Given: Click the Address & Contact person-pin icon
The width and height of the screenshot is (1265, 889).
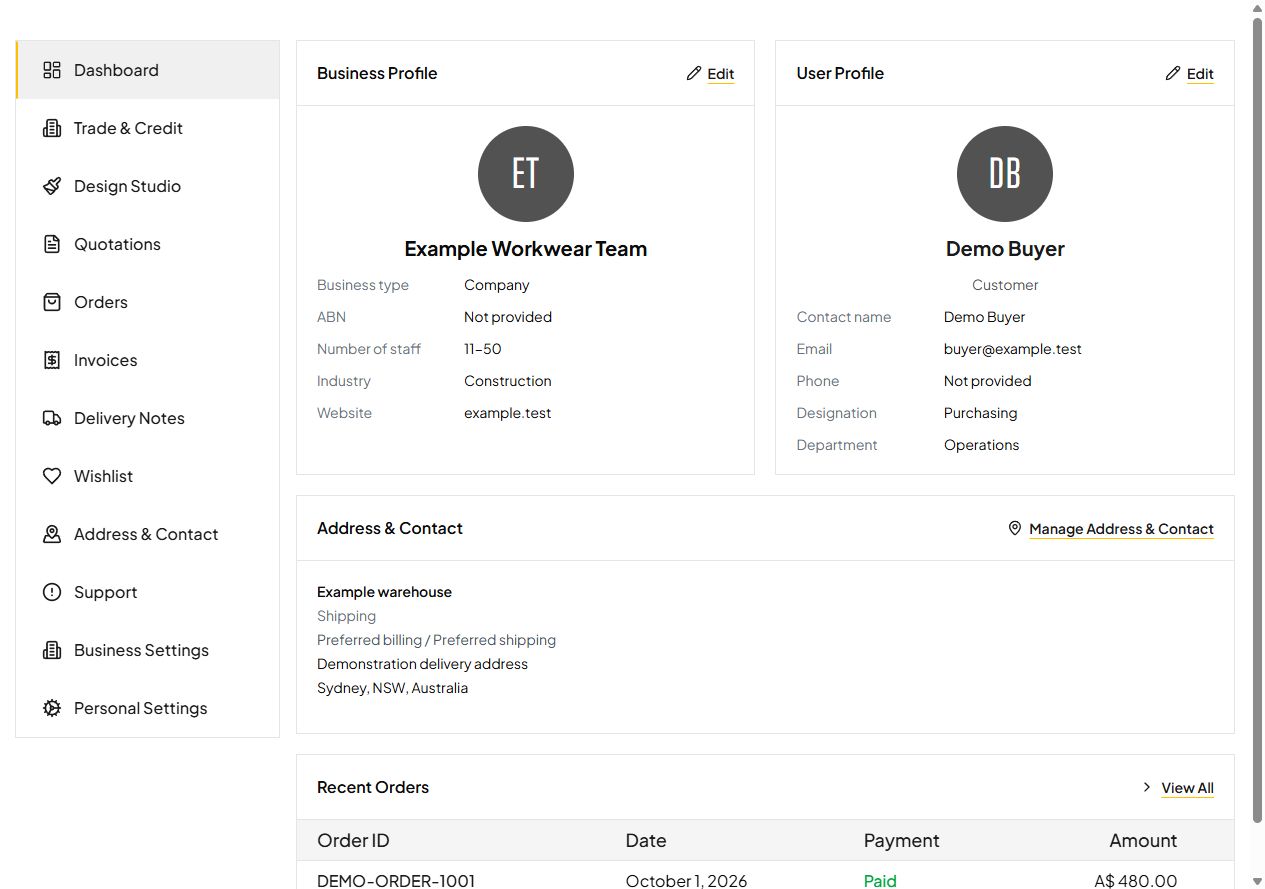Looking at the screenshot, I should click(x=52, y=534).
